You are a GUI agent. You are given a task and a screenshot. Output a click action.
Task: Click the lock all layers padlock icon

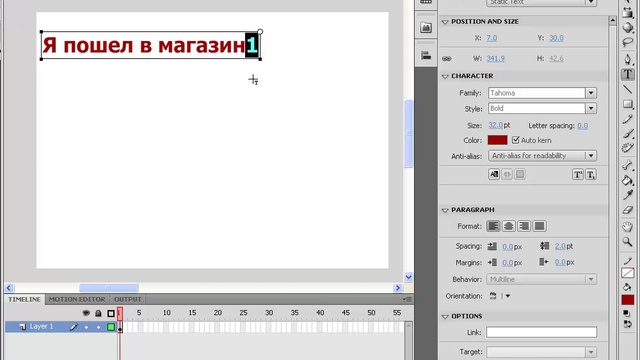pos(98,313)
